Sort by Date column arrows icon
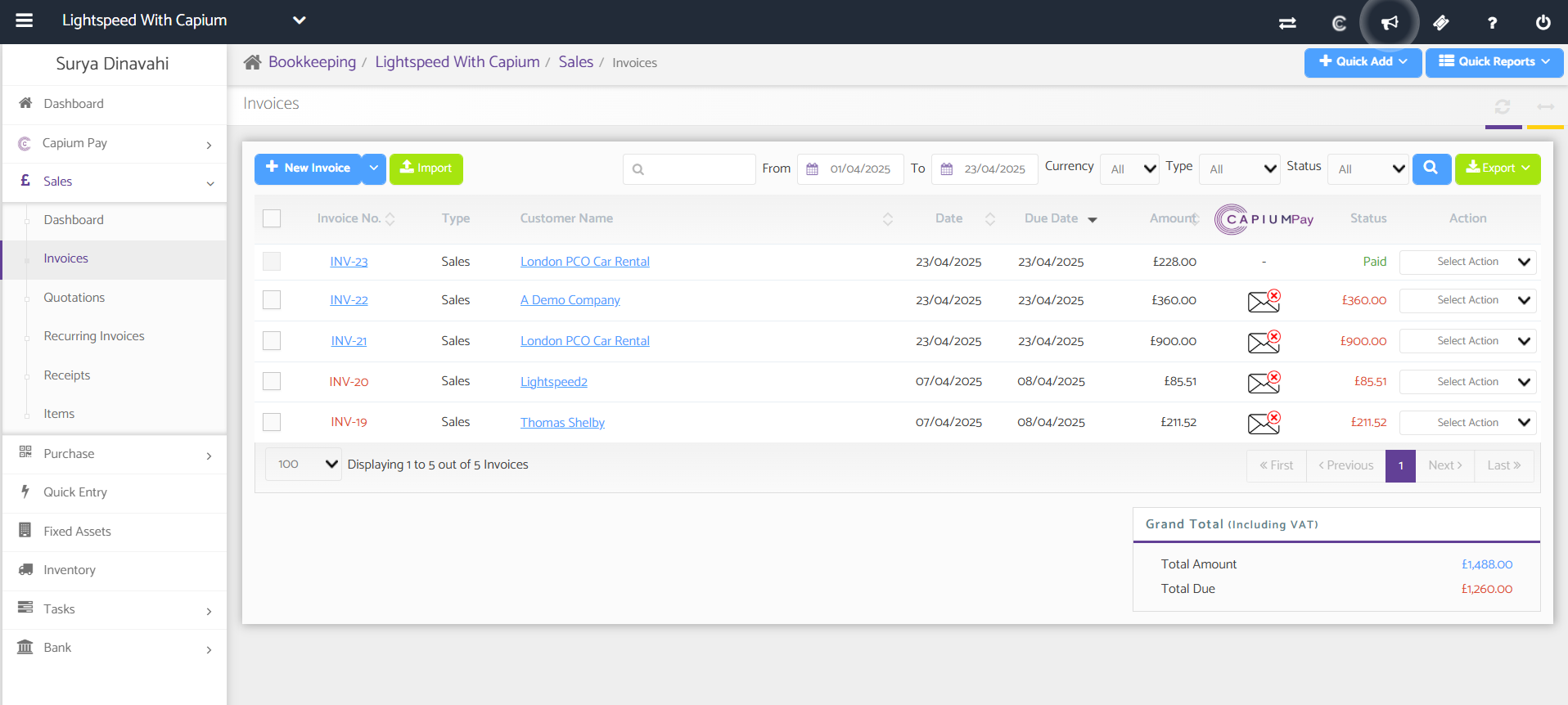The image size is (1568, 705). (990, 218)
